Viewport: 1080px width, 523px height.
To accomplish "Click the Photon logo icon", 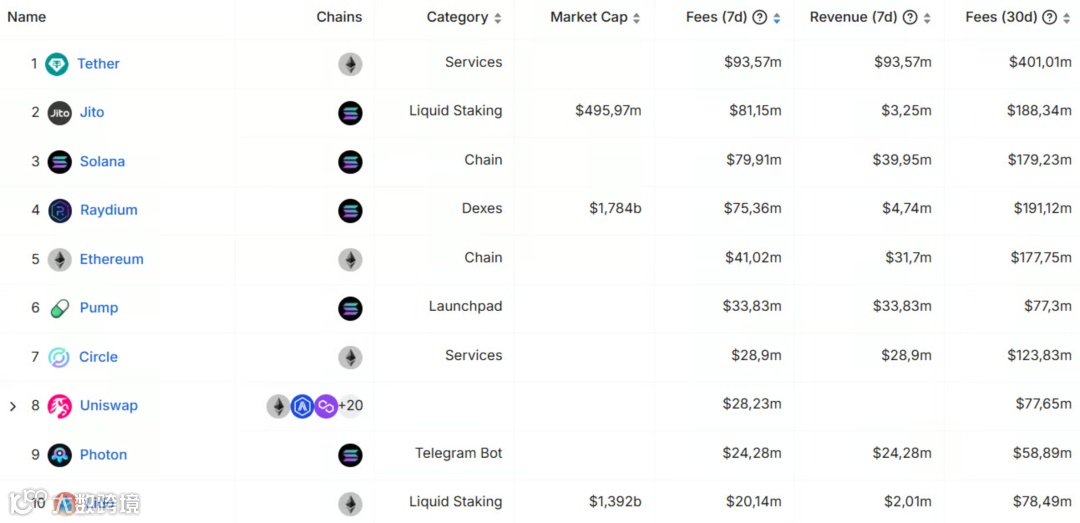I will tap(60, 455).
